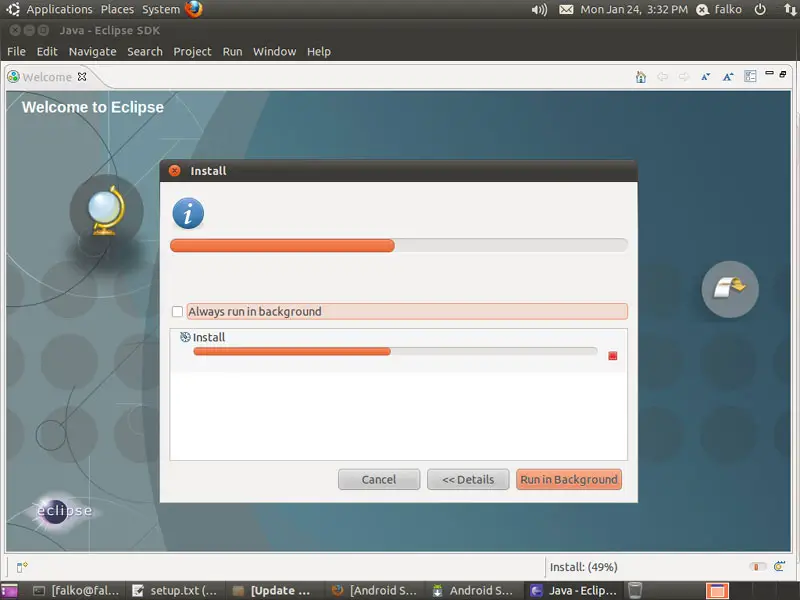Open the falko user menu

tap(720, 10)
